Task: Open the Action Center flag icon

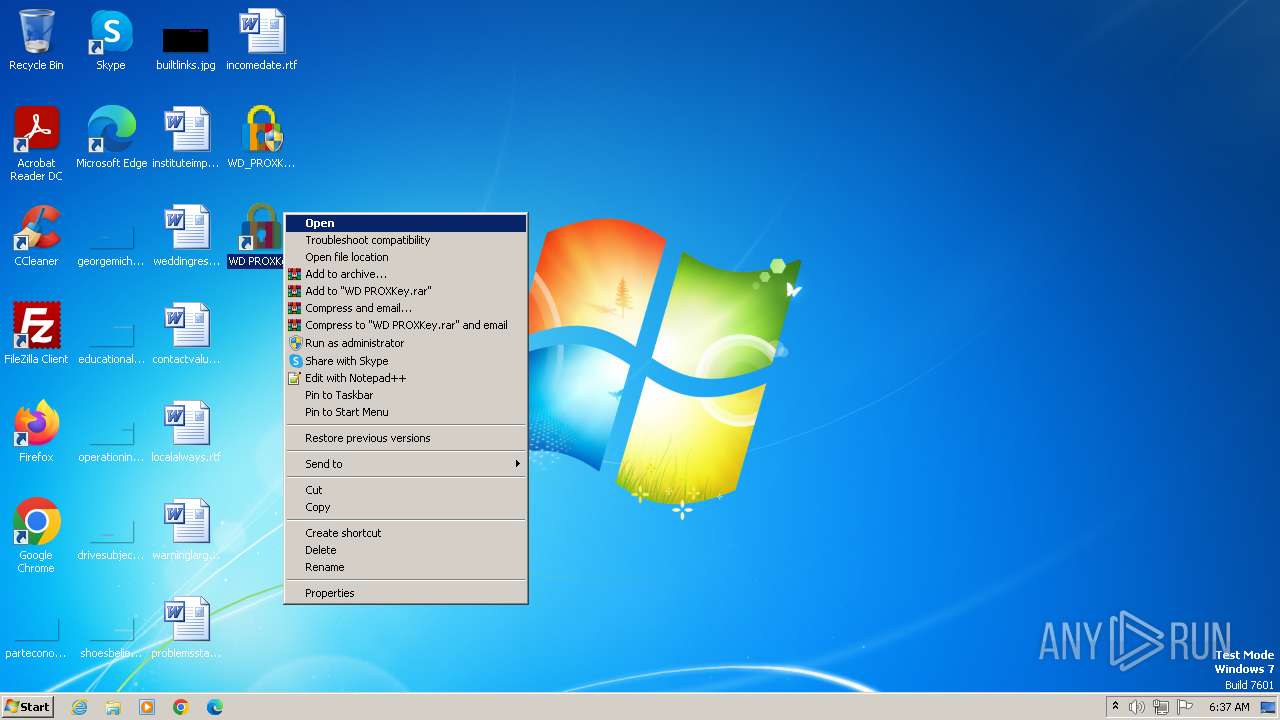Action: (1185, 707)
